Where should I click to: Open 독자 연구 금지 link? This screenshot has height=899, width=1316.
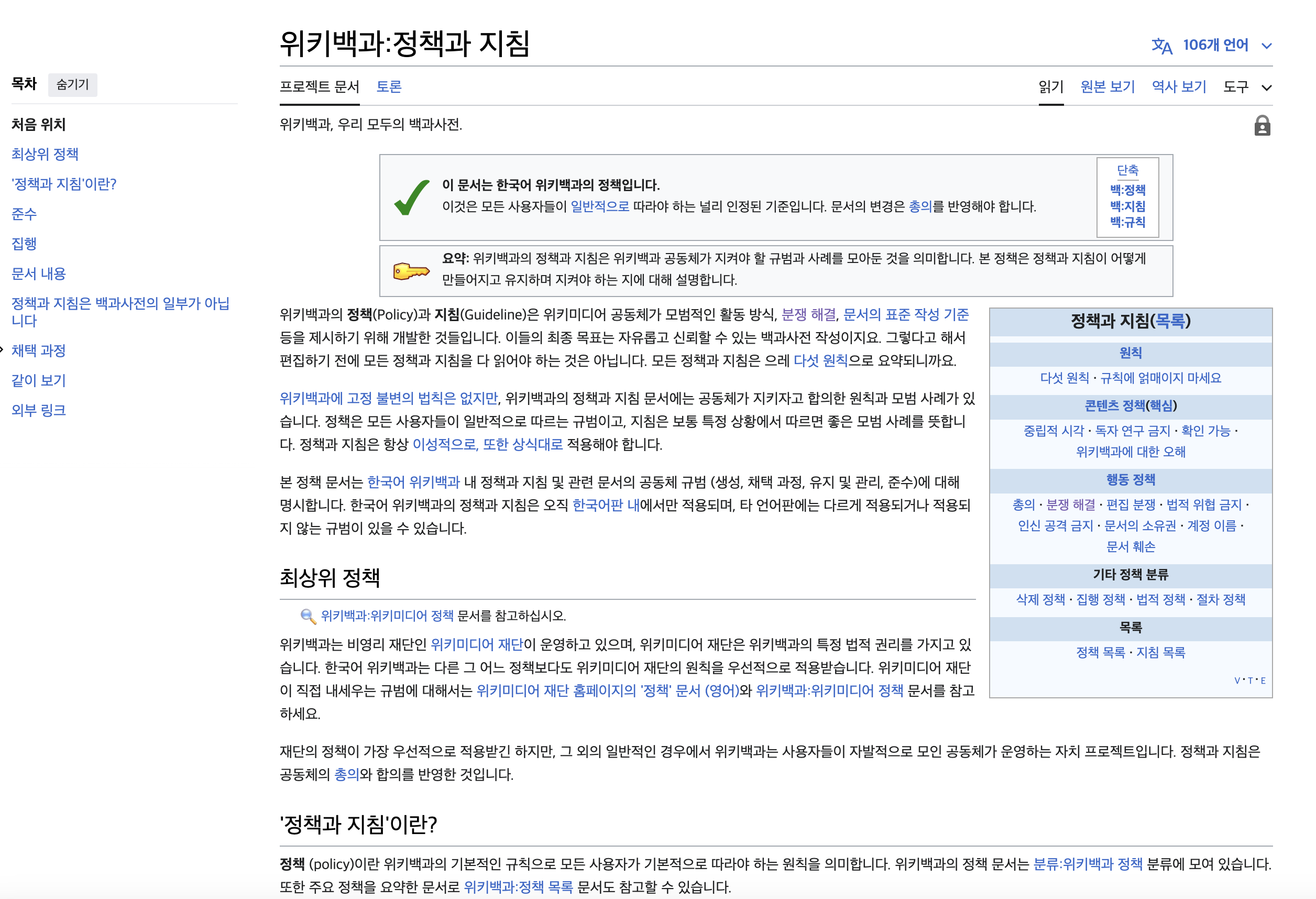click(1133, 431)
